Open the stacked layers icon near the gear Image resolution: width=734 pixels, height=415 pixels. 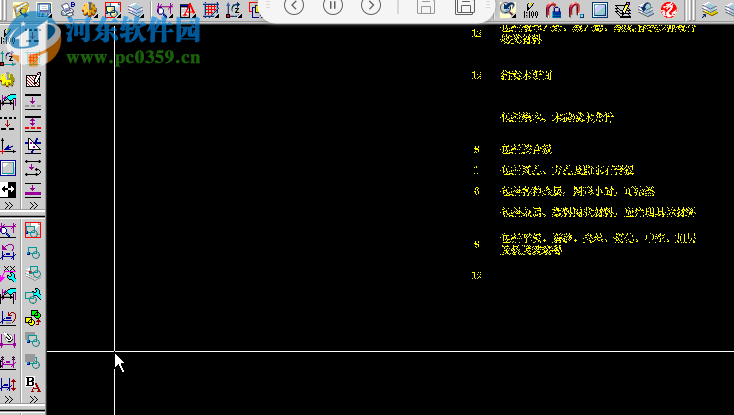tap(136, 9)
